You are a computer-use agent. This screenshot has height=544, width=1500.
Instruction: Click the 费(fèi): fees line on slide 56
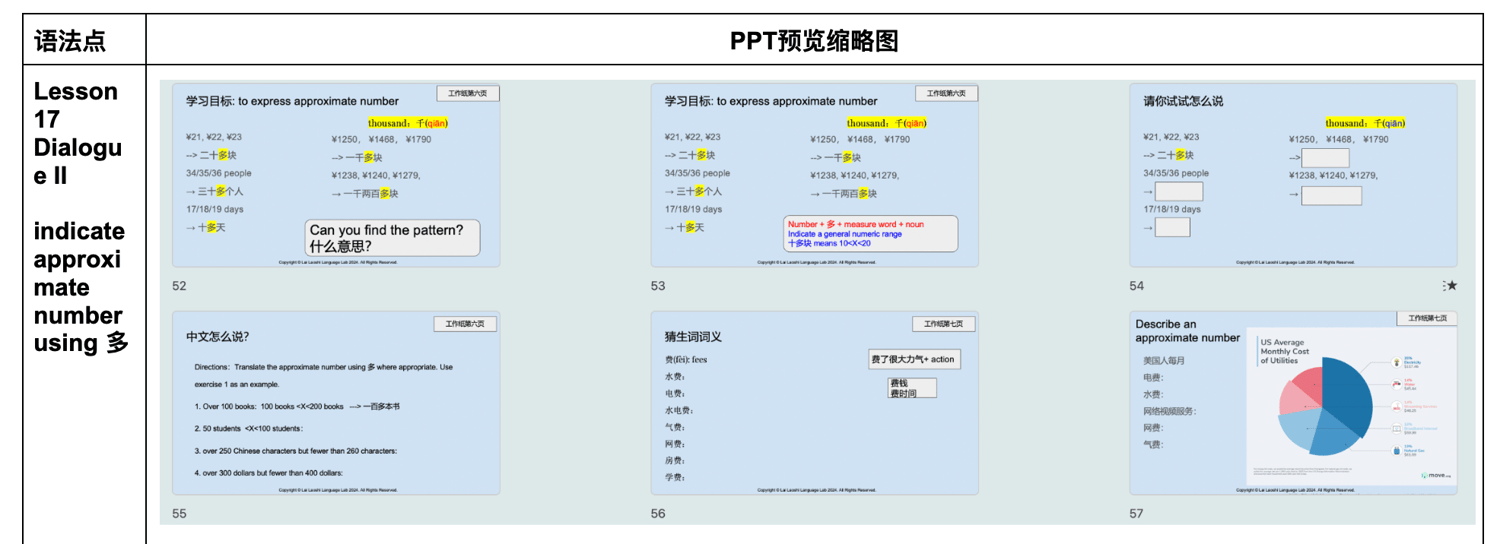[x=686, y=359]
